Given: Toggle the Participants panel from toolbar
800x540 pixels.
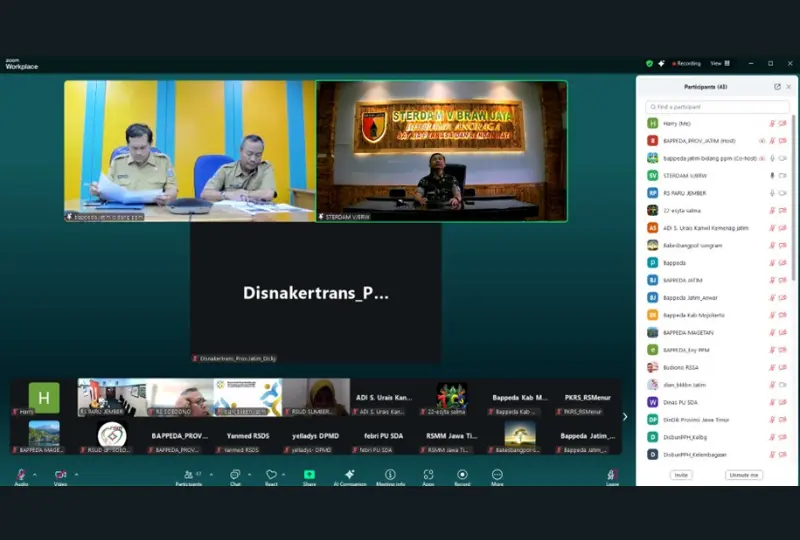Looking at the screenshot, I should (x=187, y=475).
